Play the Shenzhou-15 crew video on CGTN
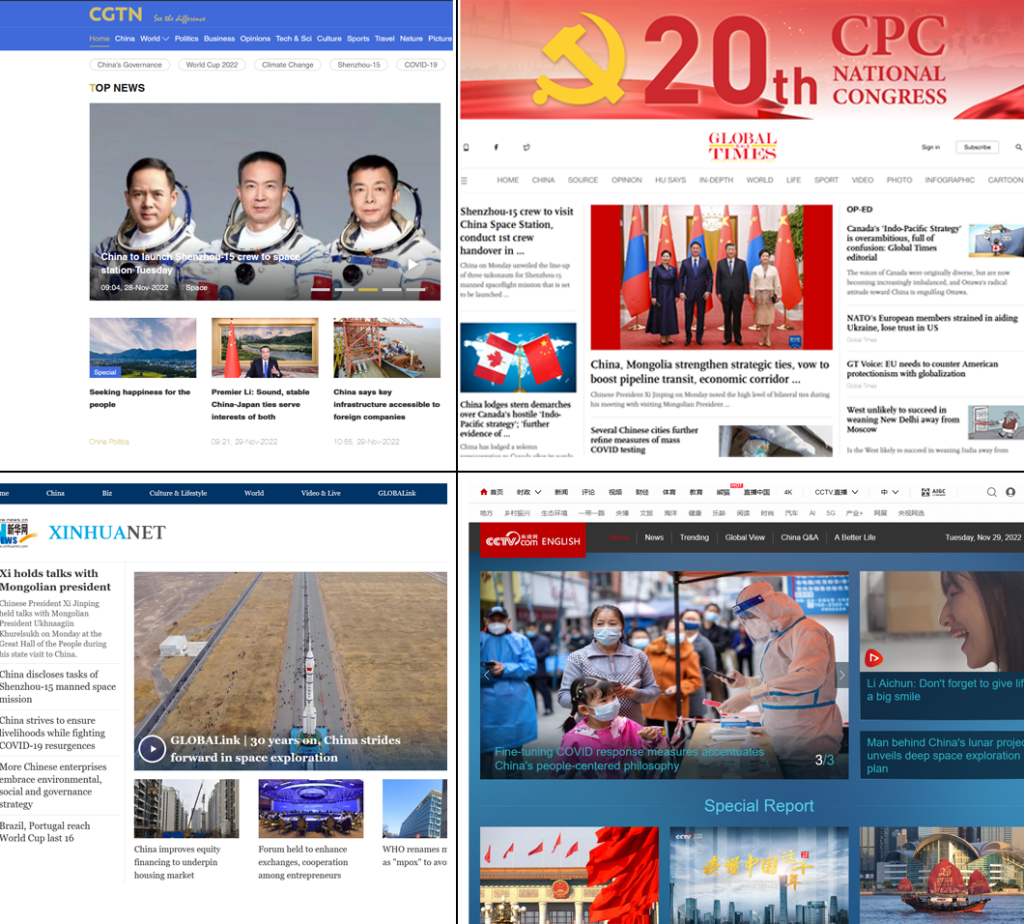The height and width of the screenshot is (924, 1024). [413, 264]
